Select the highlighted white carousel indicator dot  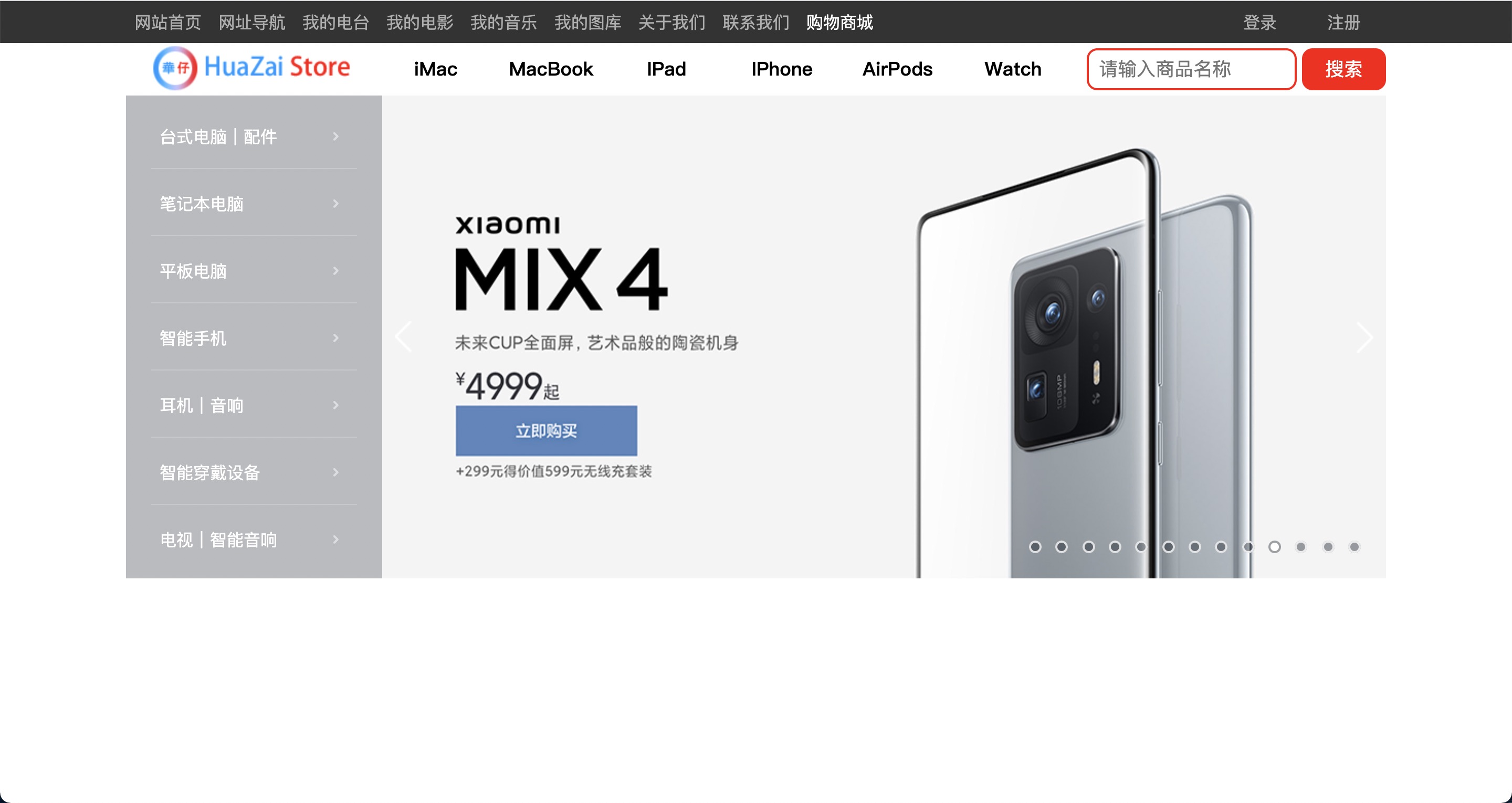(1274, 547)
